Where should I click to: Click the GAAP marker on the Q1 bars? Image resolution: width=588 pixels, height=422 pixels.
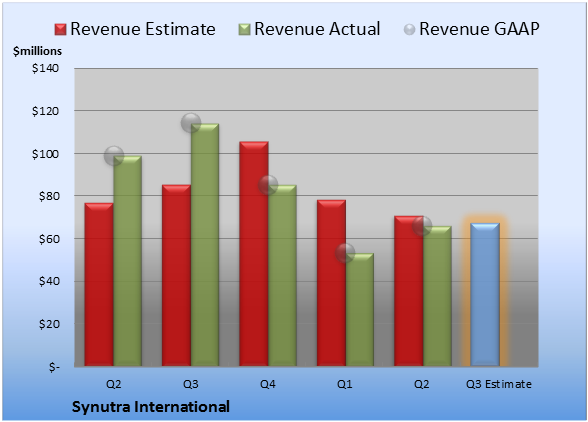345,253
